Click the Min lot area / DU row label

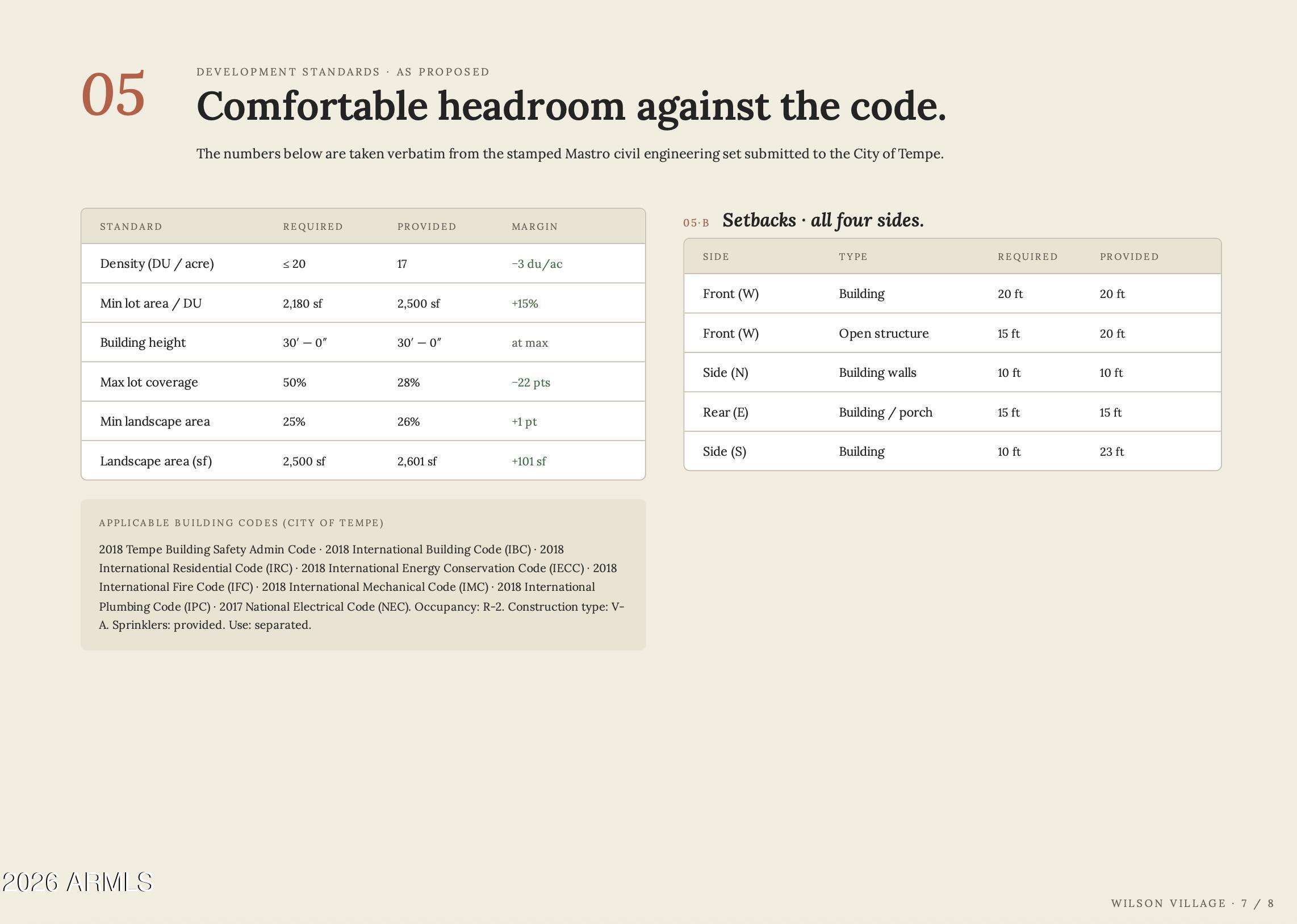[x=151, y=303]
